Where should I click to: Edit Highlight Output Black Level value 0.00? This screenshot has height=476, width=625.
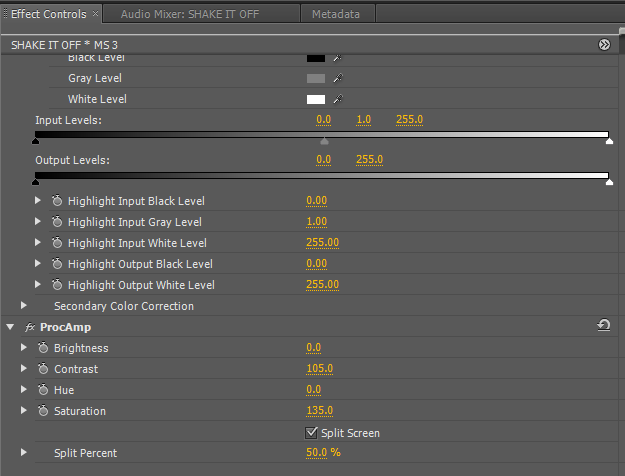click(316, 264)
